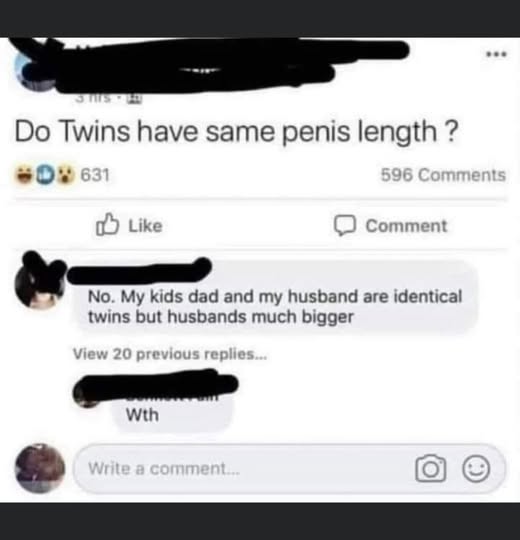This screenshot has height=540, width=520.
Task: Expand View 20 previous replies
Action: tap(170, 354)
